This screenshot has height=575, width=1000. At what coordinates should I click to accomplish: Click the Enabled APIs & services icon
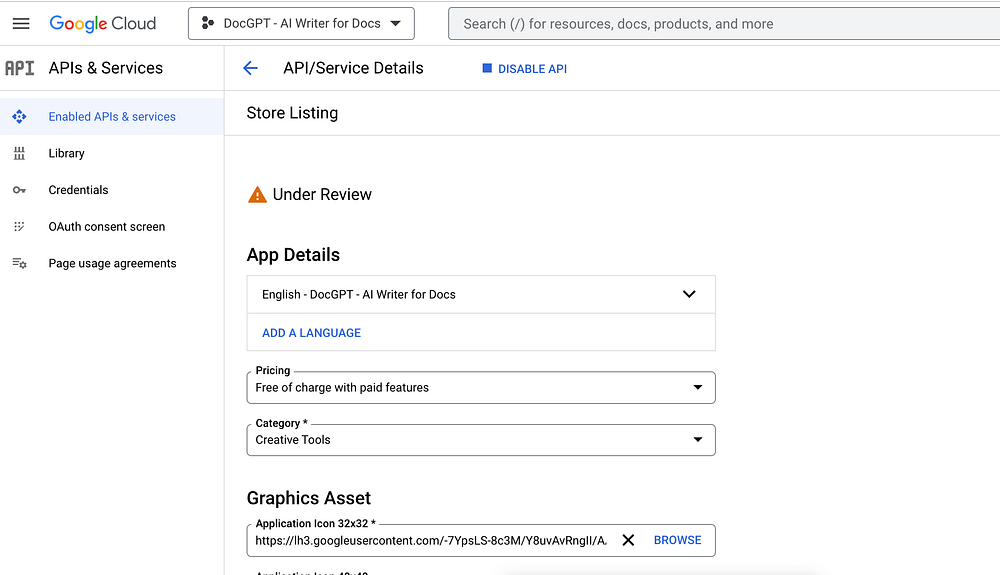coord(19,117)
